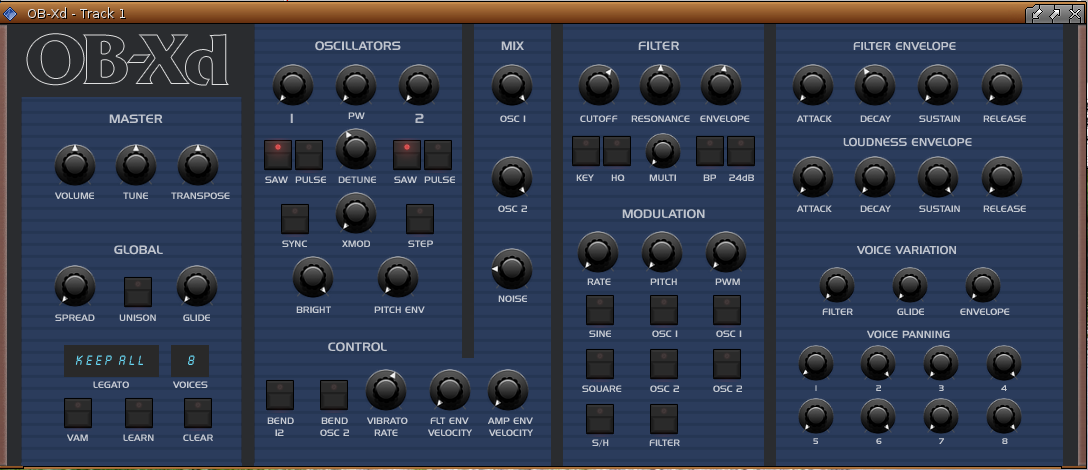Click the Filter Envelope ATTACK knob
The image size is (1088, 470).
point(813,85)
